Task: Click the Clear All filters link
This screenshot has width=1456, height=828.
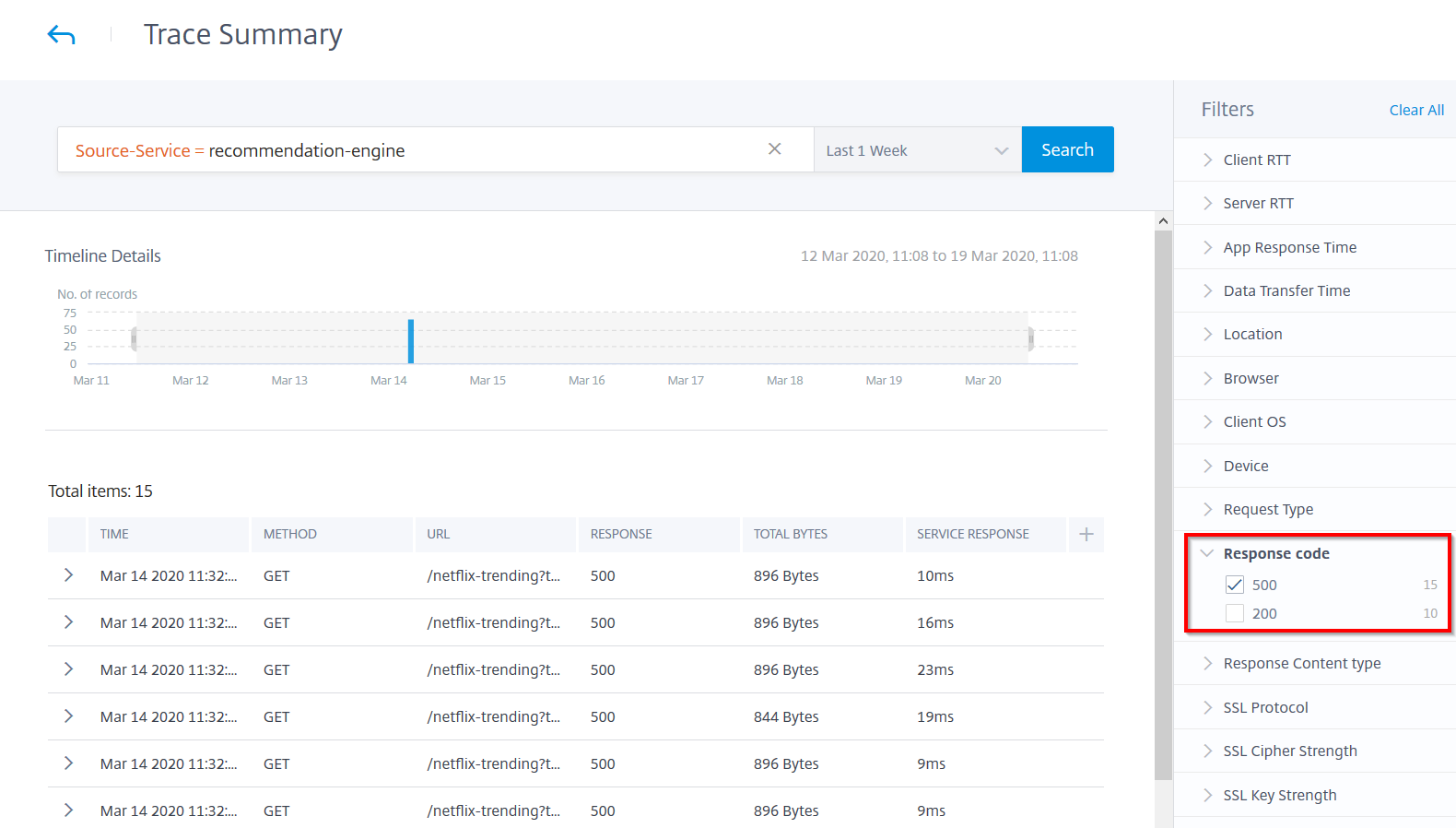Action: coord(1416,110)
